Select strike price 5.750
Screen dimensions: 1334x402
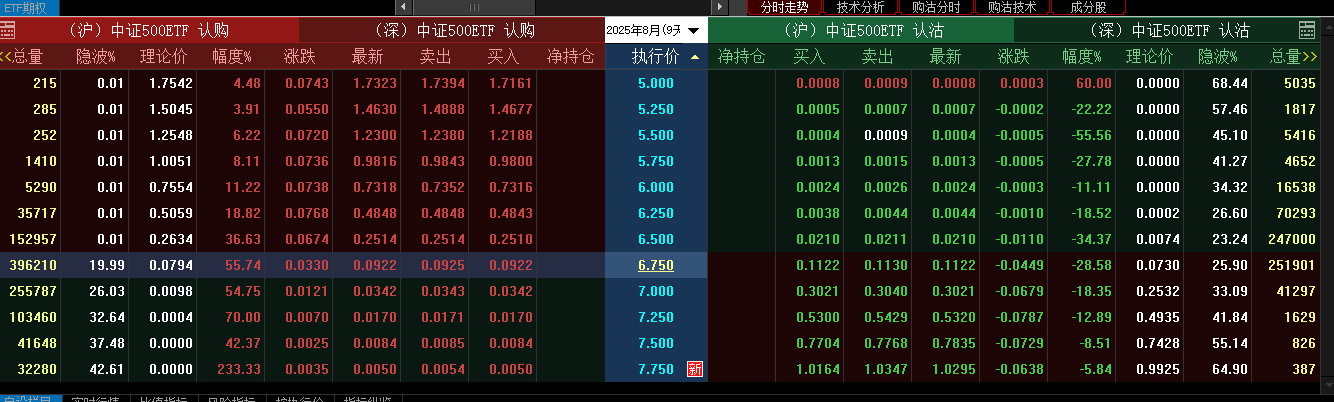655,161
